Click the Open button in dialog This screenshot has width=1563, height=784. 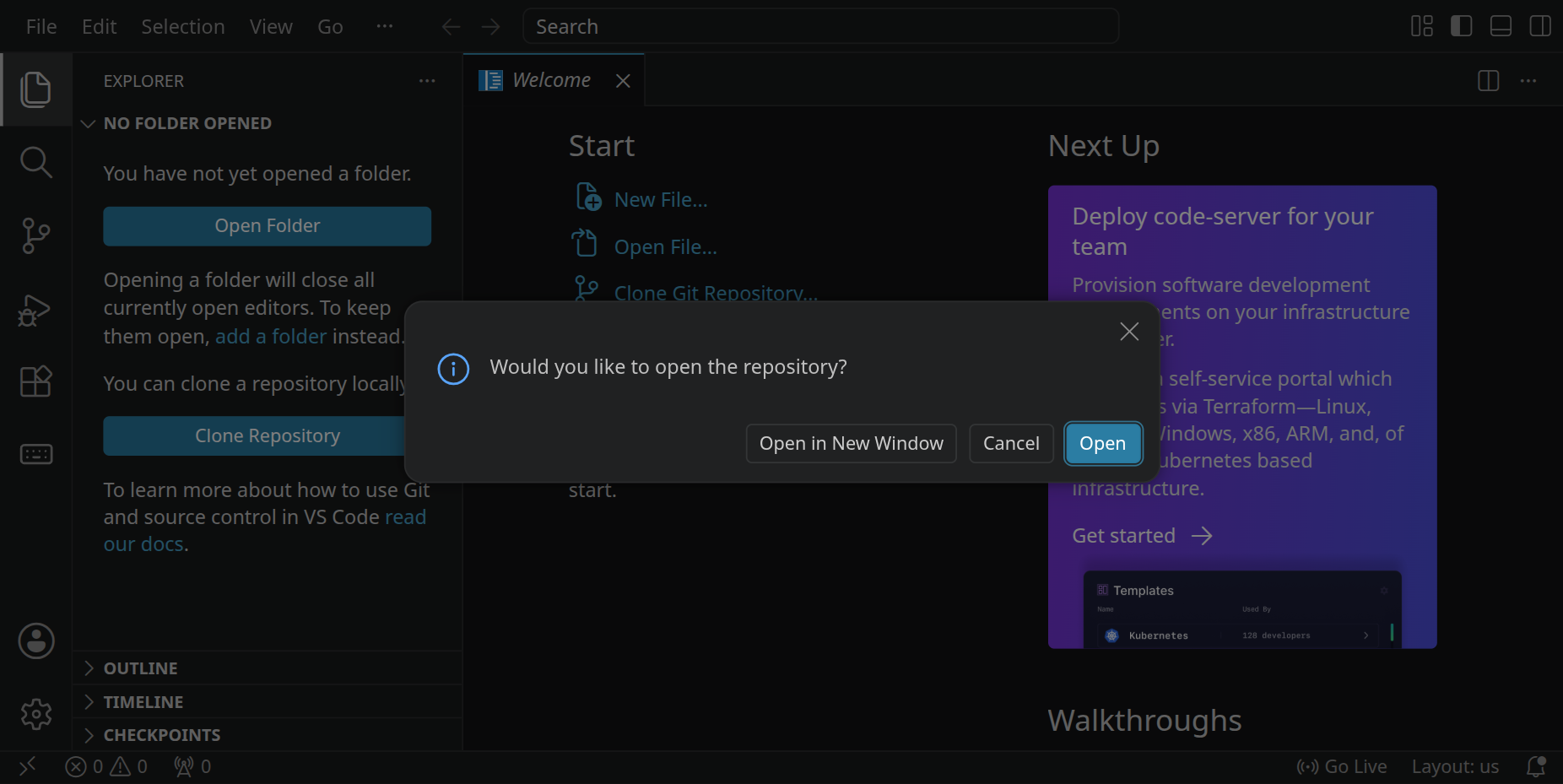click(x=1103, y=443)
